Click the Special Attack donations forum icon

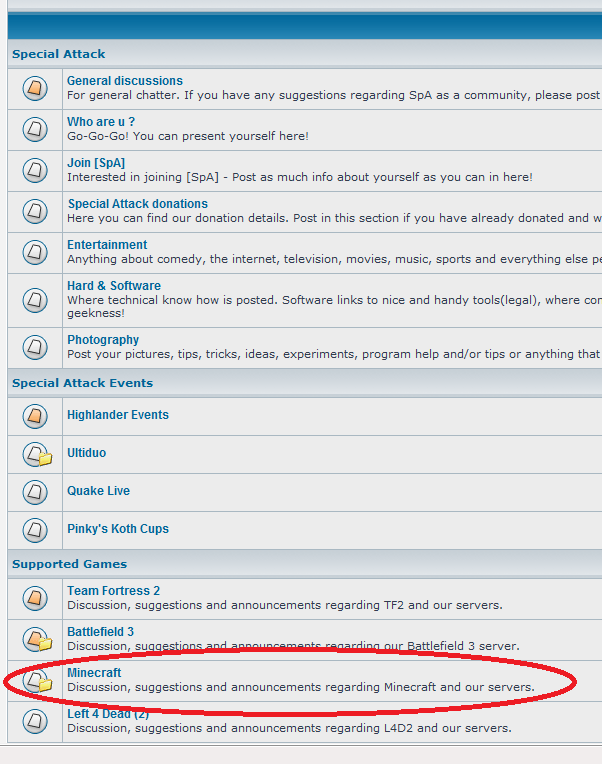(35, 211)
